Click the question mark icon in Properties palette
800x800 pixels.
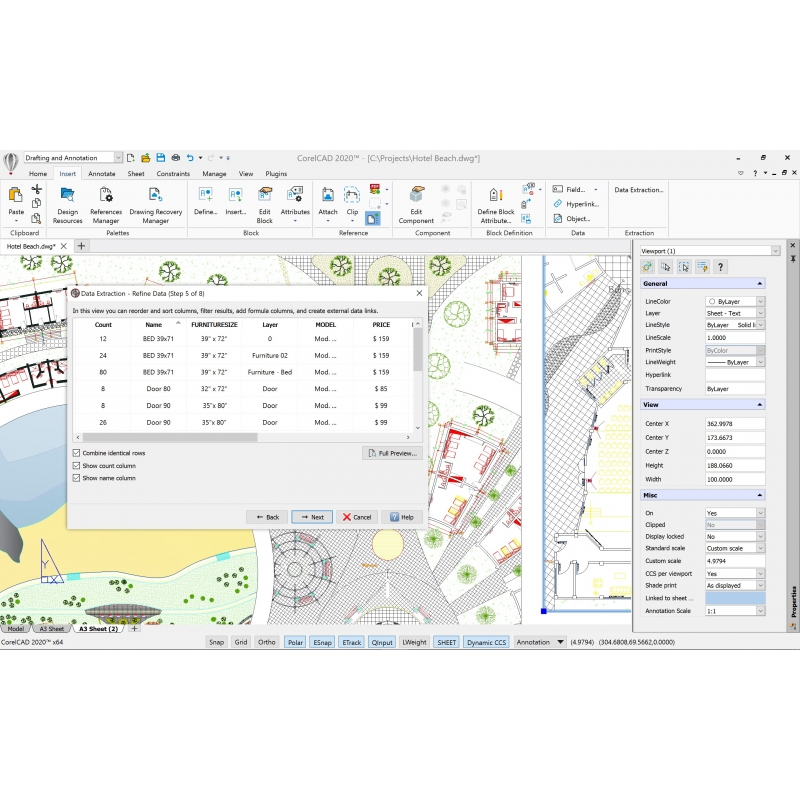tap(720, 267)
